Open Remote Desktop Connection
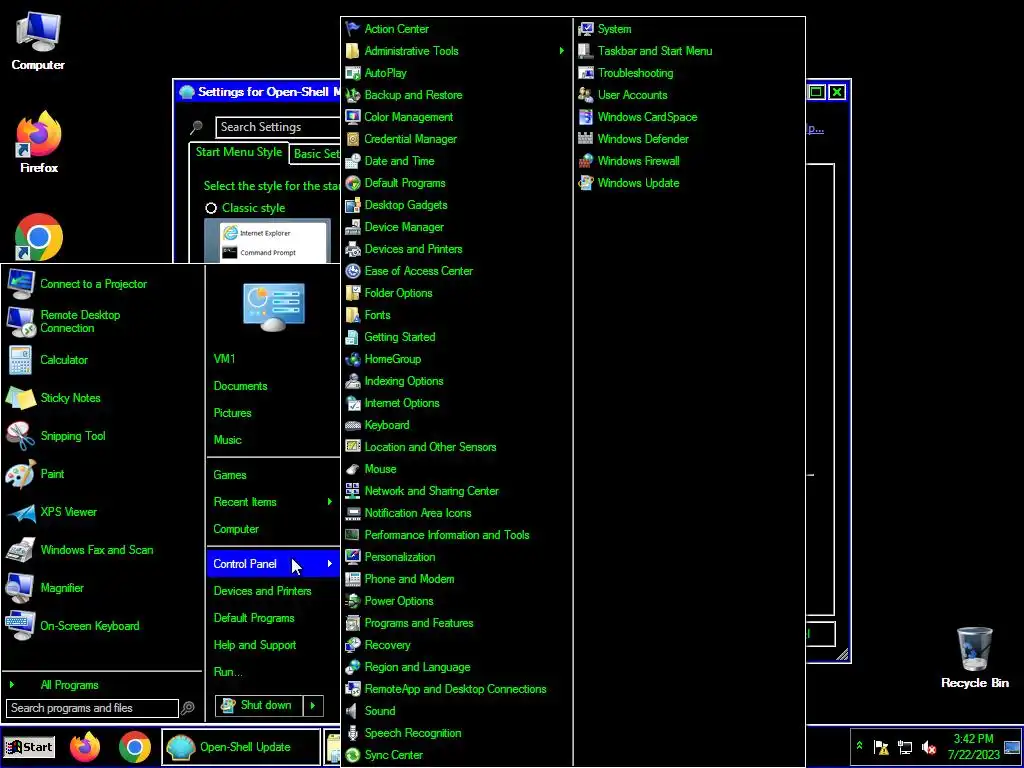 click(80, 321)
